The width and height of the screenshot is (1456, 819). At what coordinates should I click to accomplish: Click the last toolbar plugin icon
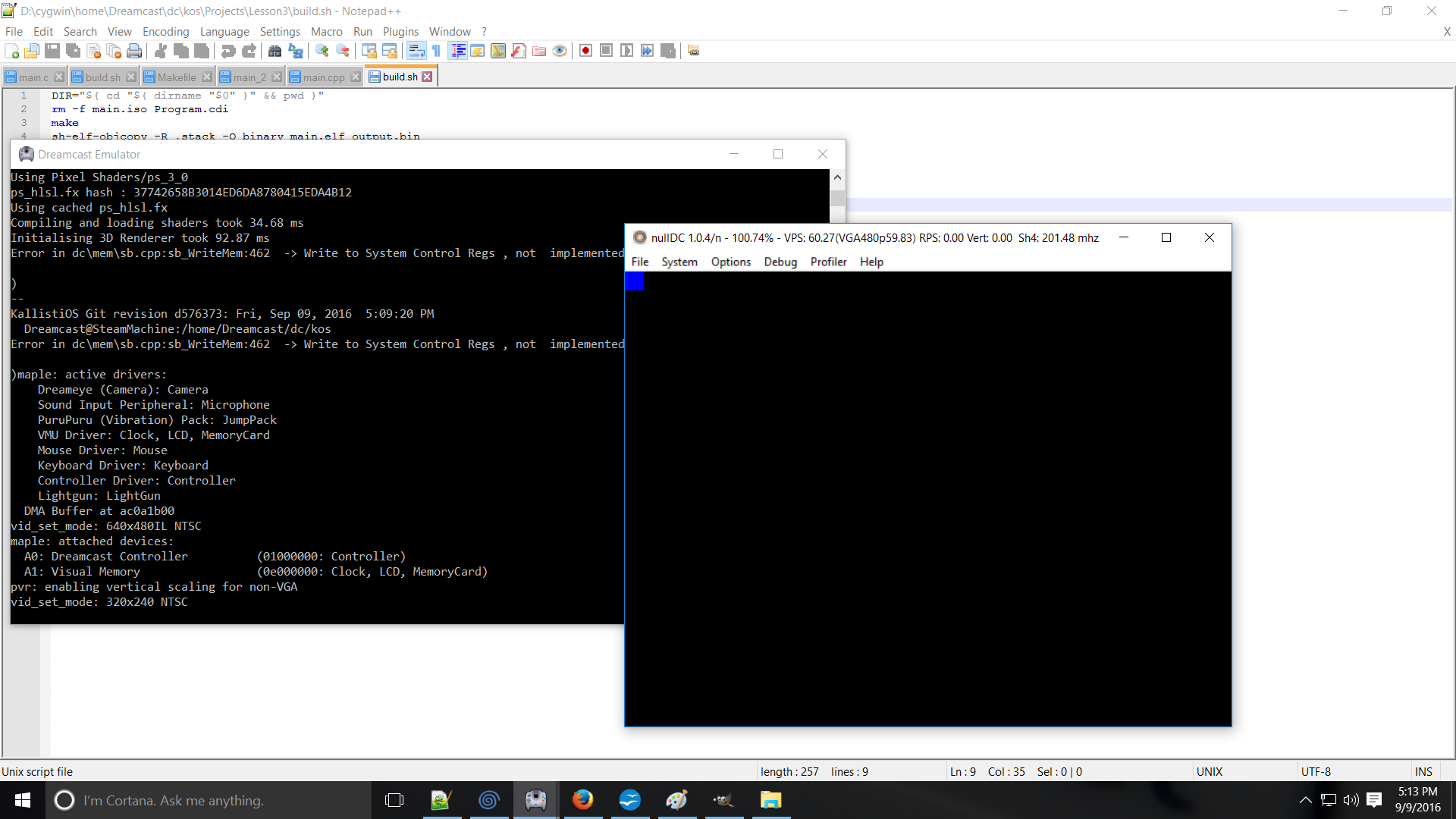pyautogui.click(x=694, y=51)
